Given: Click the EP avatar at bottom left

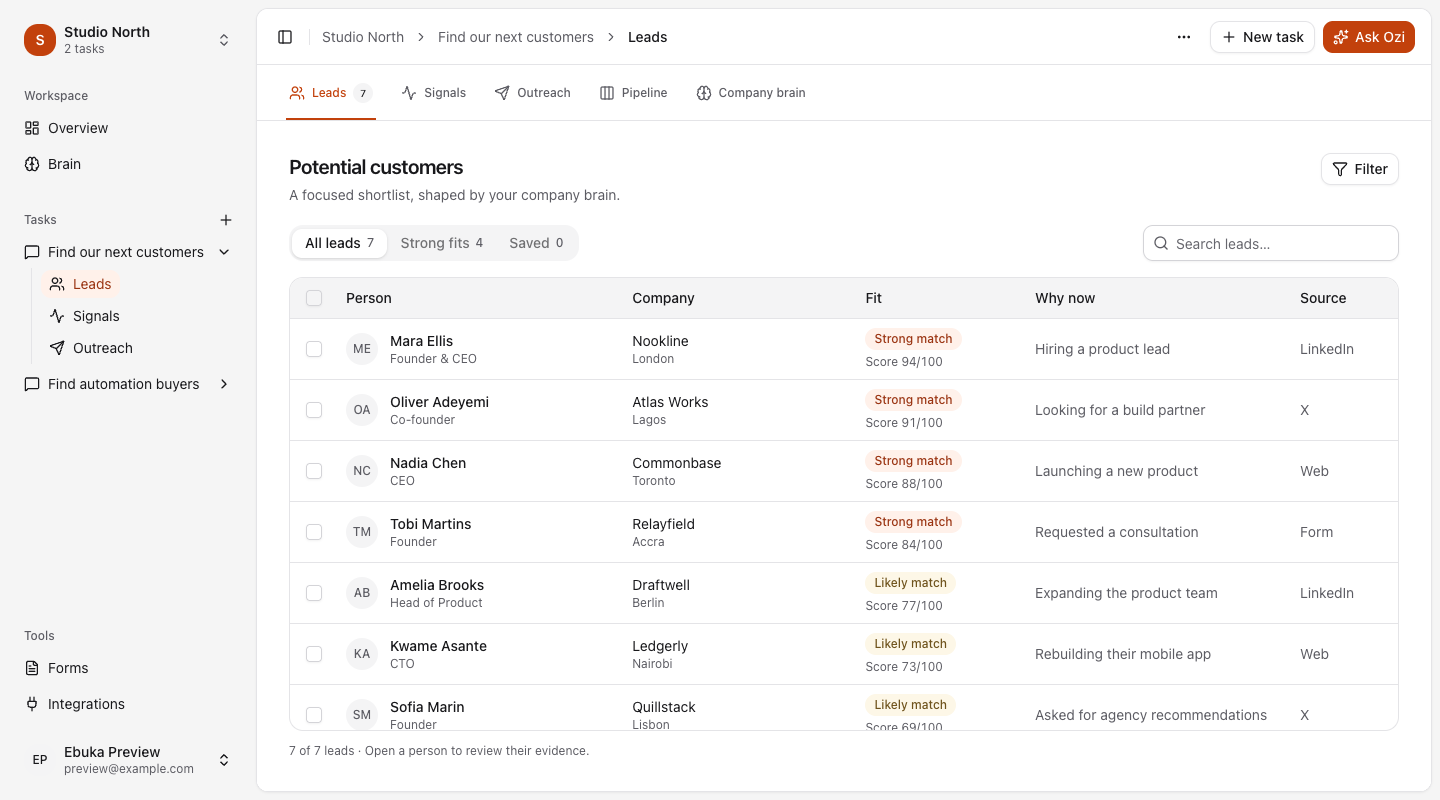Looking at the screenshot, I should [40, 760].
